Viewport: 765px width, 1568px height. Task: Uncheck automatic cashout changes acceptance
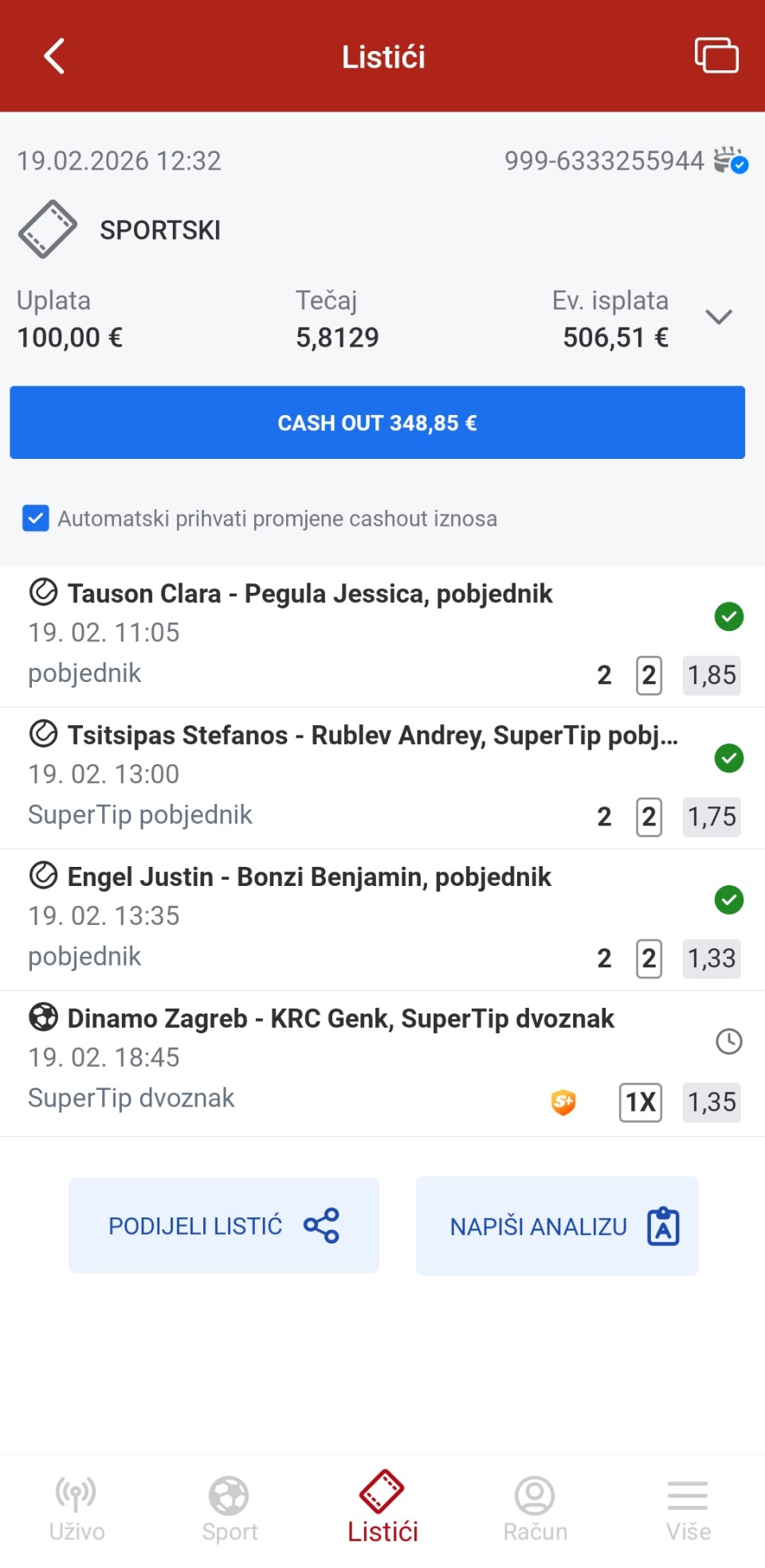click(x=36, y=519)
